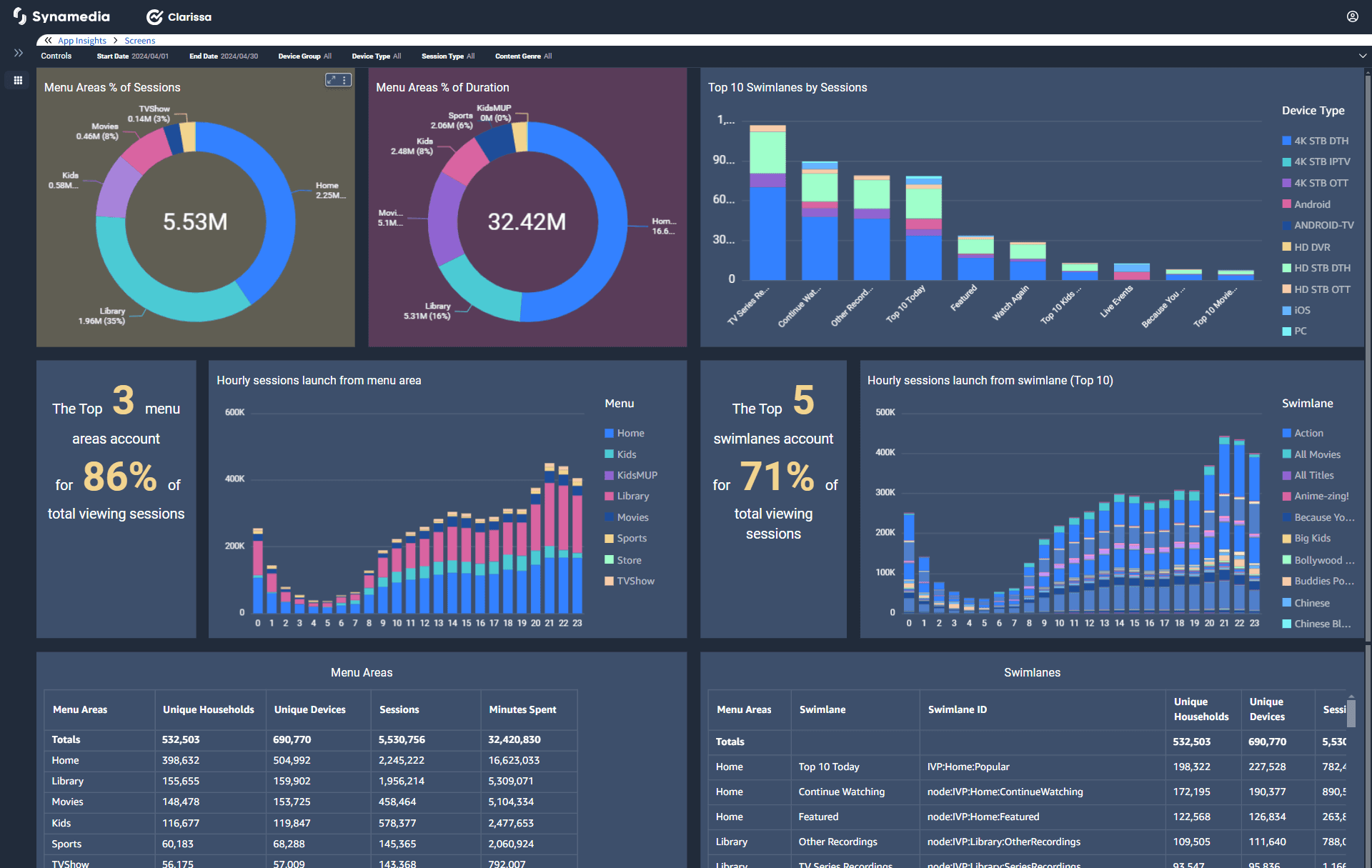Maximize the Menu Areas % of Sessions chart

tap(332, 80)
